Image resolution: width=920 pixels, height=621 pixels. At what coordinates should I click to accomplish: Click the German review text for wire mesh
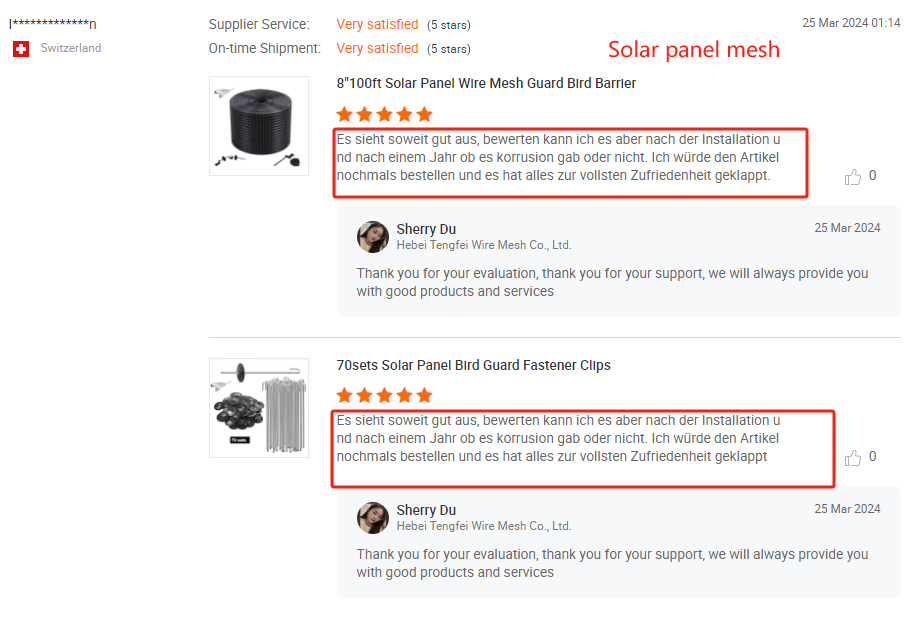[x=558, y=158]
